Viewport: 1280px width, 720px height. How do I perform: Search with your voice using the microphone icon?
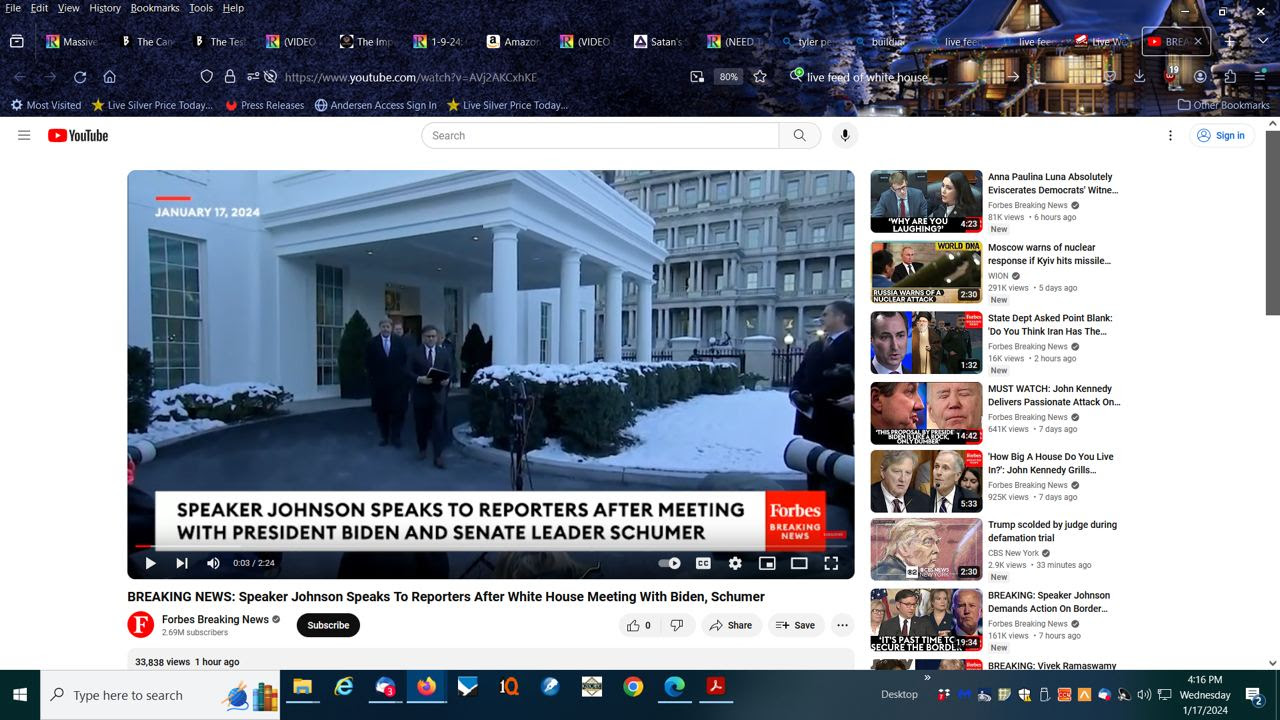[845, 135]
